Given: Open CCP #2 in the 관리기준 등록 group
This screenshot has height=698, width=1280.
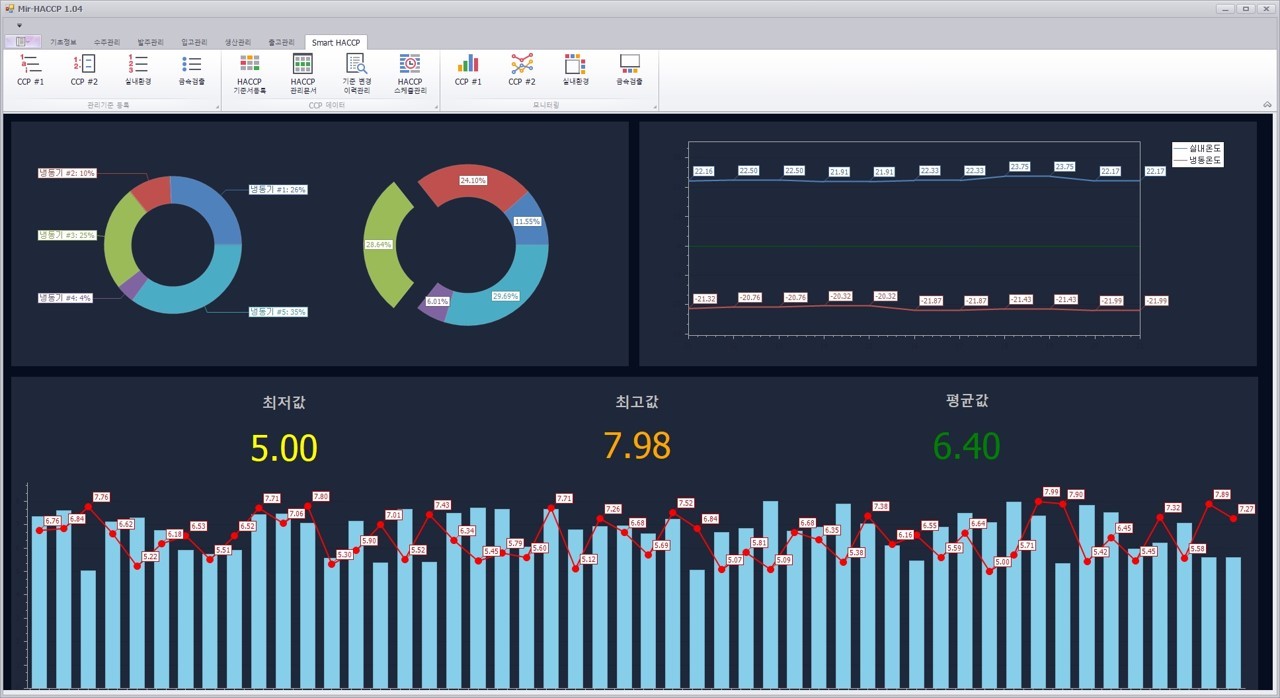Looking at the screenshot, I should (84, 70).
